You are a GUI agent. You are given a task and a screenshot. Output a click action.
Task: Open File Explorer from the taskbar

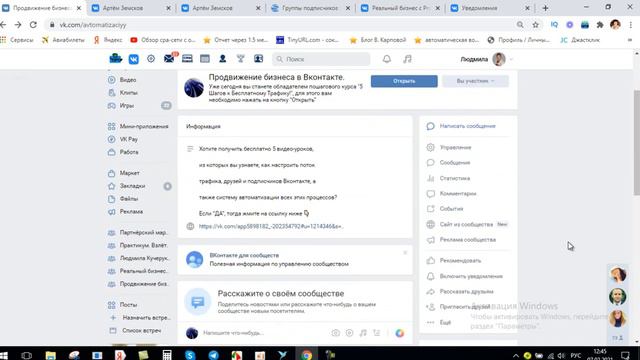[51, 355]
